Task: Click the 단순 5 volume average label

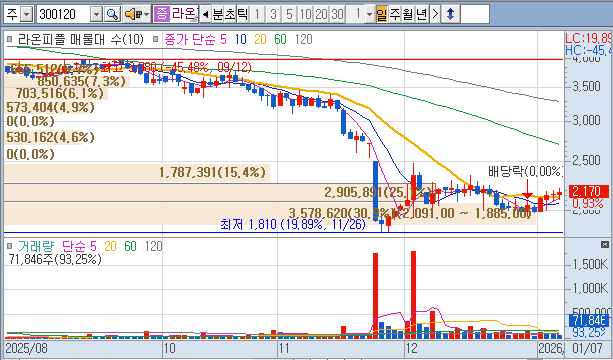Action: pyautogui.click(x=79, y=246)
